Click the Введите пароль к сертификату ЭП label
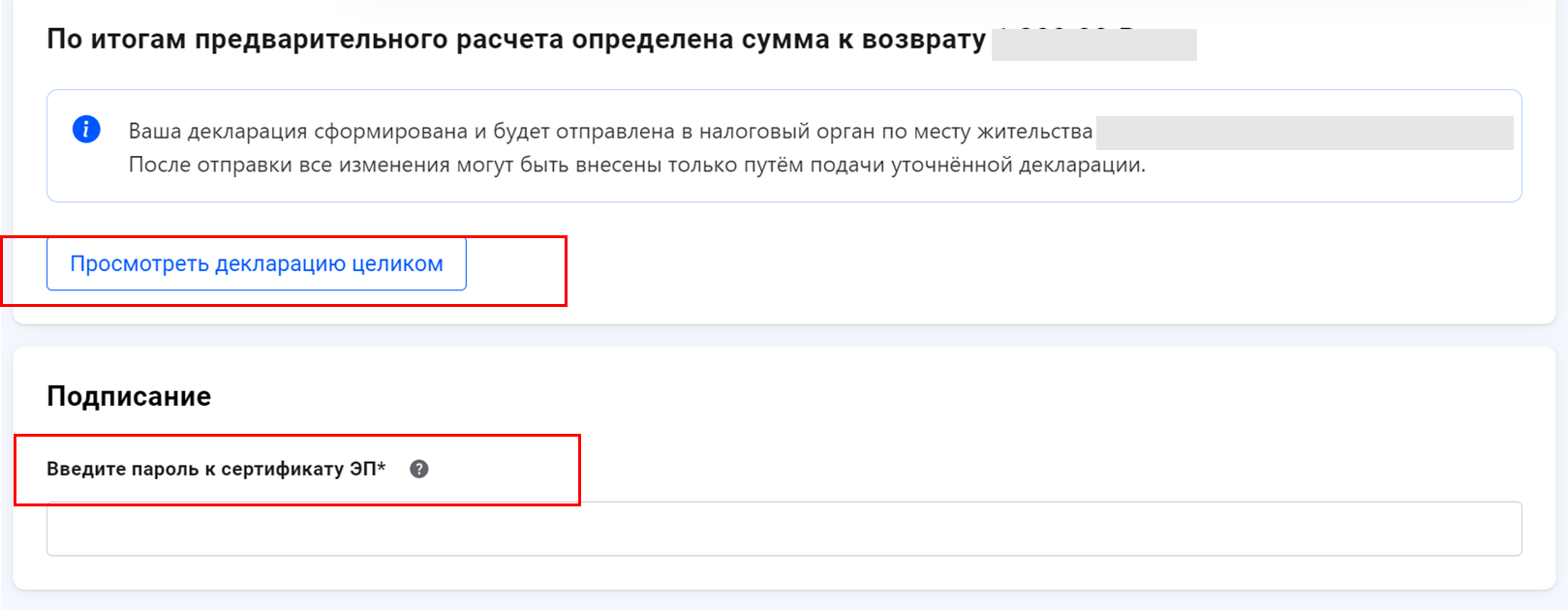1568x610 pixels. tap(213, 469)
